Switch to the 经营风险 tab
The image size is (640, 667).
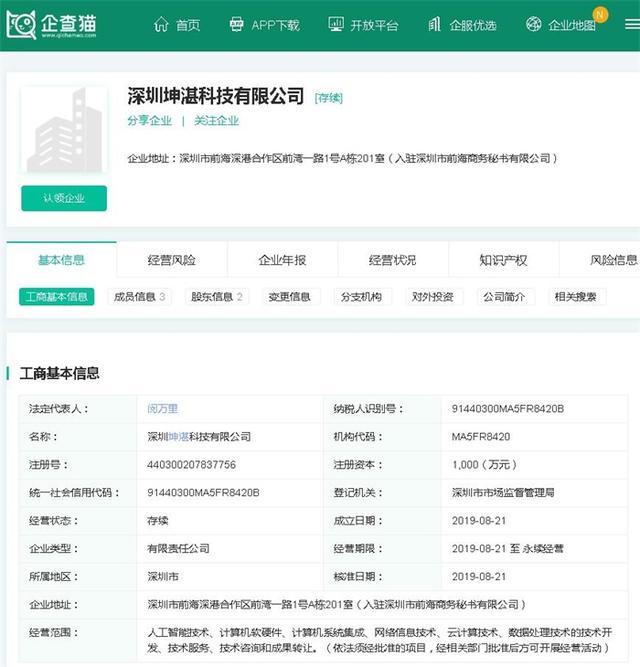click(172, 260)
